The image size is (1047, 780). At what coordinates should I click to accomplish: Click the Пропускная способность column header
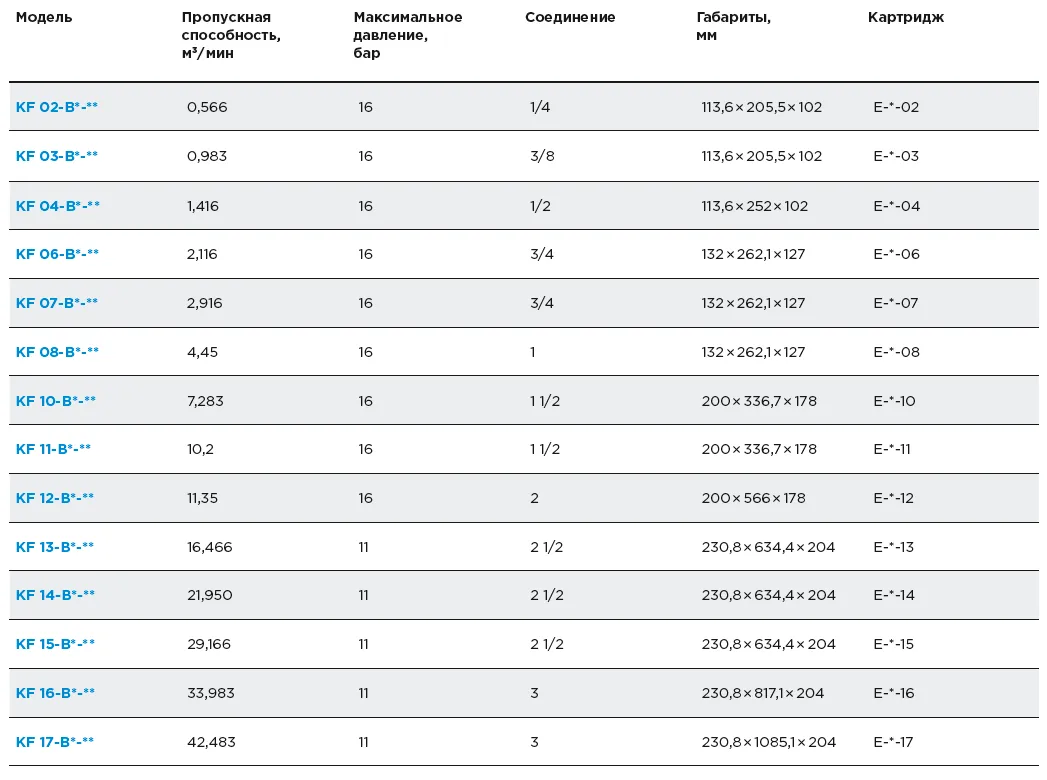[x=231, y=35]
